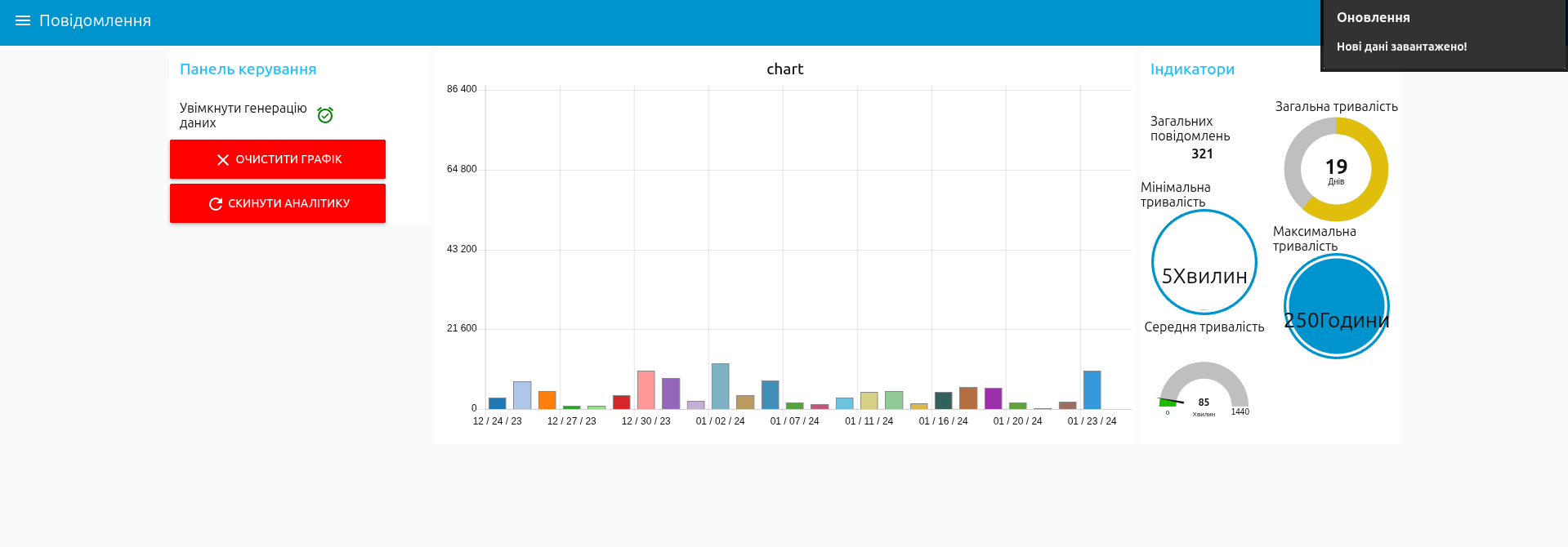Click the light blue bar after 12/24/23
The width and height of the screenshot is (1568, 547).
[x=522, y=395]
